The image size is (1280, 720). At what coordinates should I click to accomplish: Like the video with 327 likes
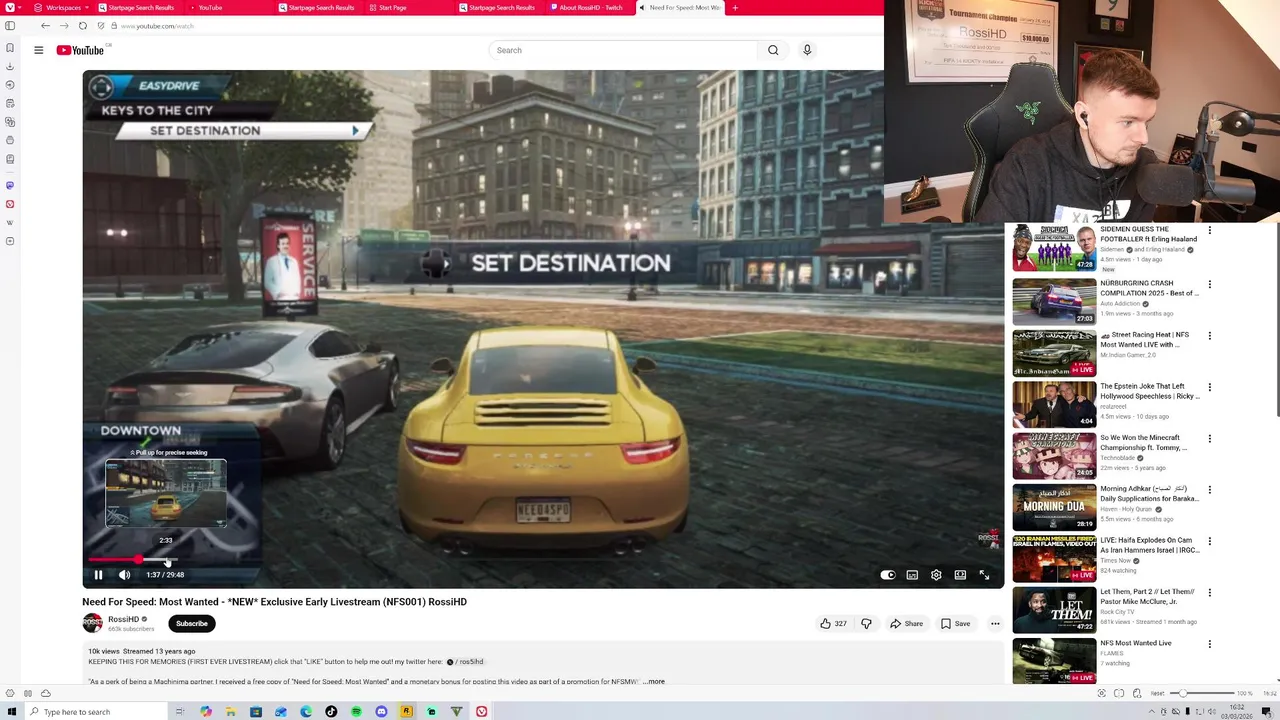pos(833,623)
